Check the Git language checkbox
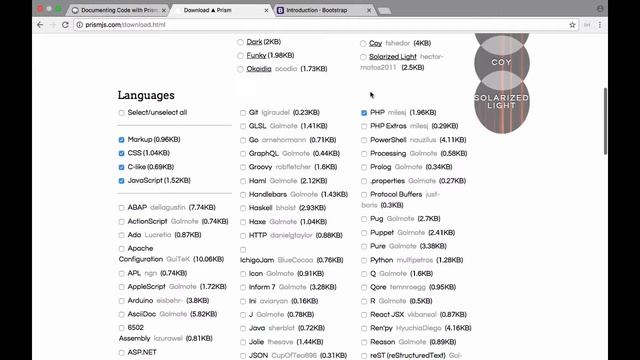This screenshot has height=360, width=640. click(243, 113)
